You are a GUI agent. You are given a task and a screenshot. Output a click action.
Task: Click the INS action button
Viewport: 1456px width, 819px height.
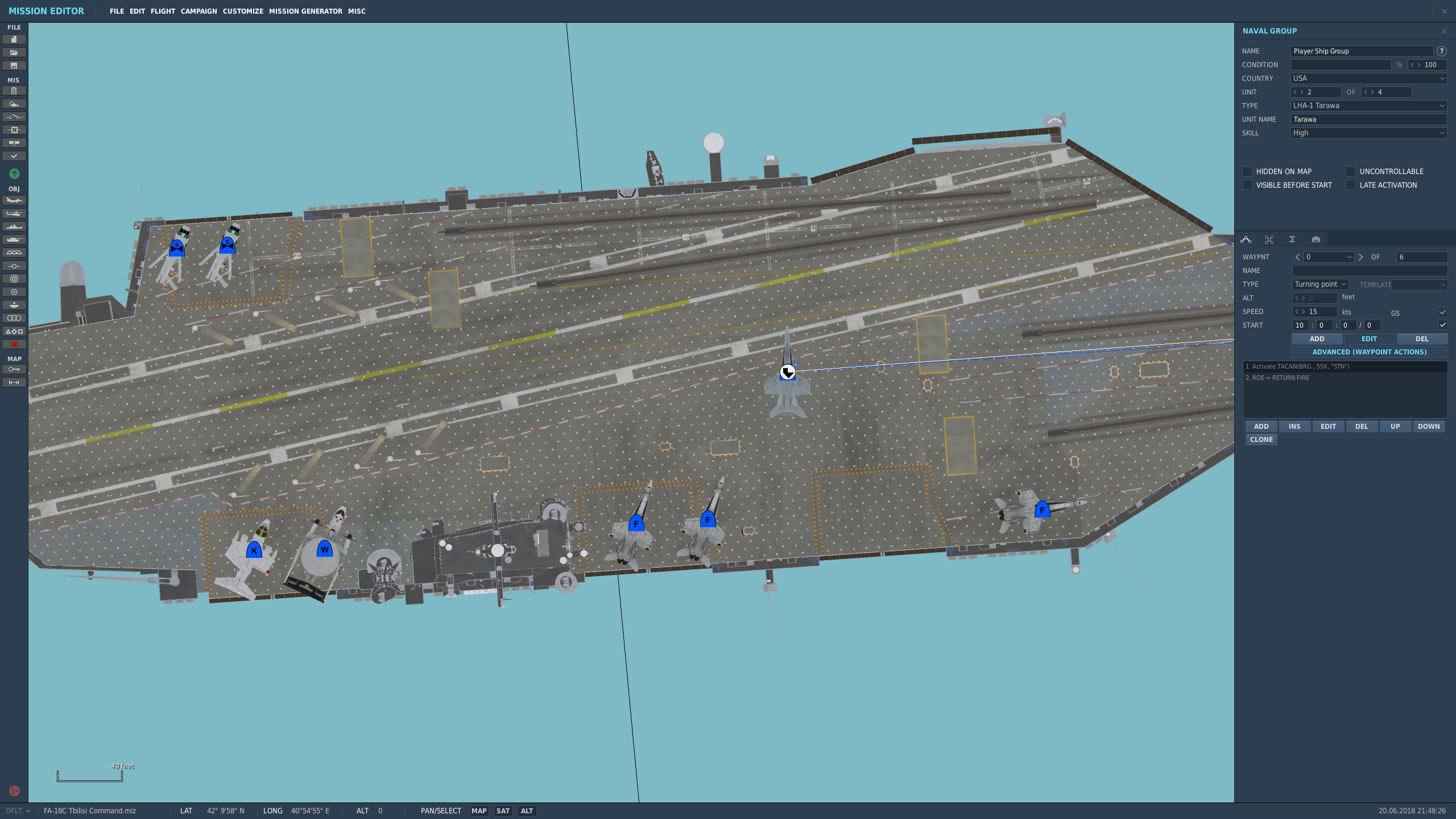click(x=1294, y=427)
